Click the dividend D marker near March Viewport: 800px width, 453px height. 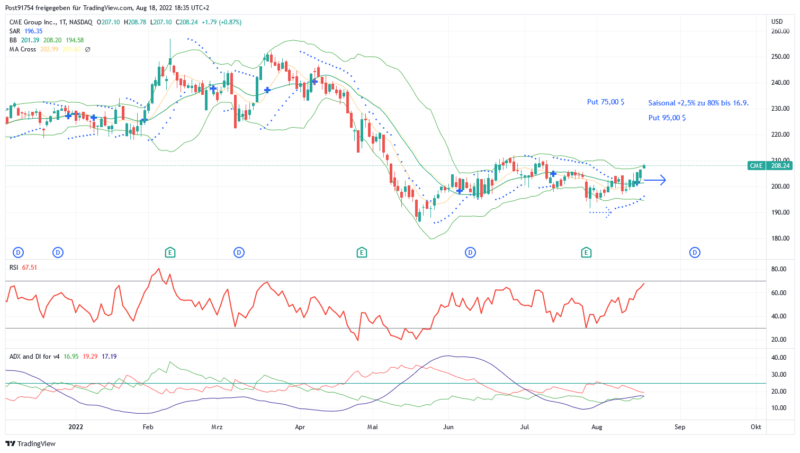pyautogui.click(x=239, y=252)
